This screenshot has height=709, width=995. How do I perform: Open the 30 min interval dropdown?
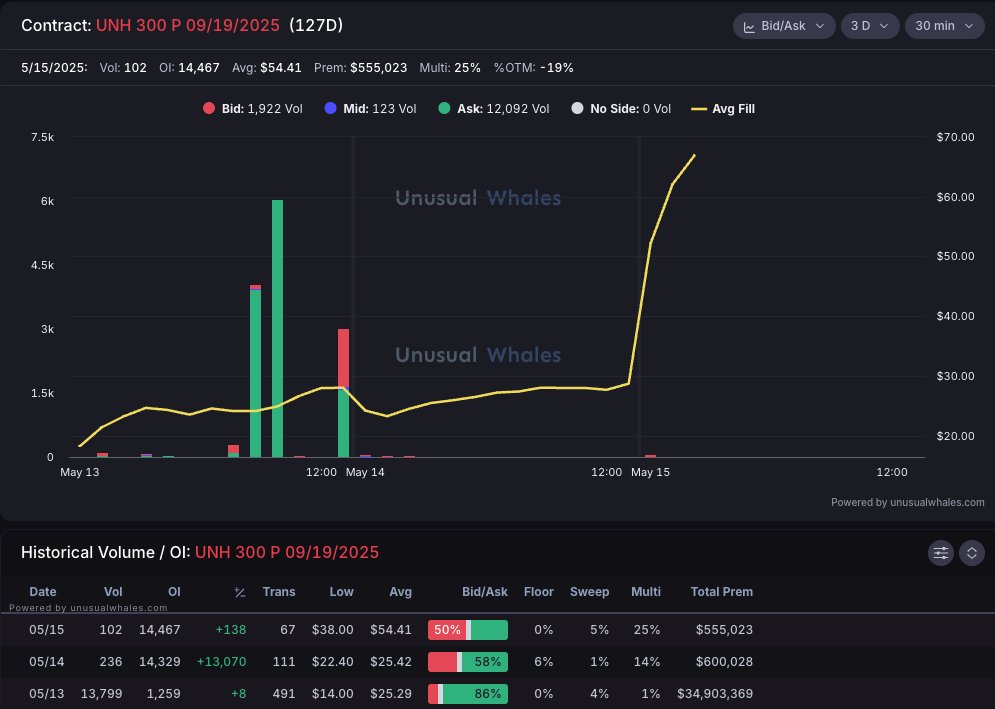944,26
